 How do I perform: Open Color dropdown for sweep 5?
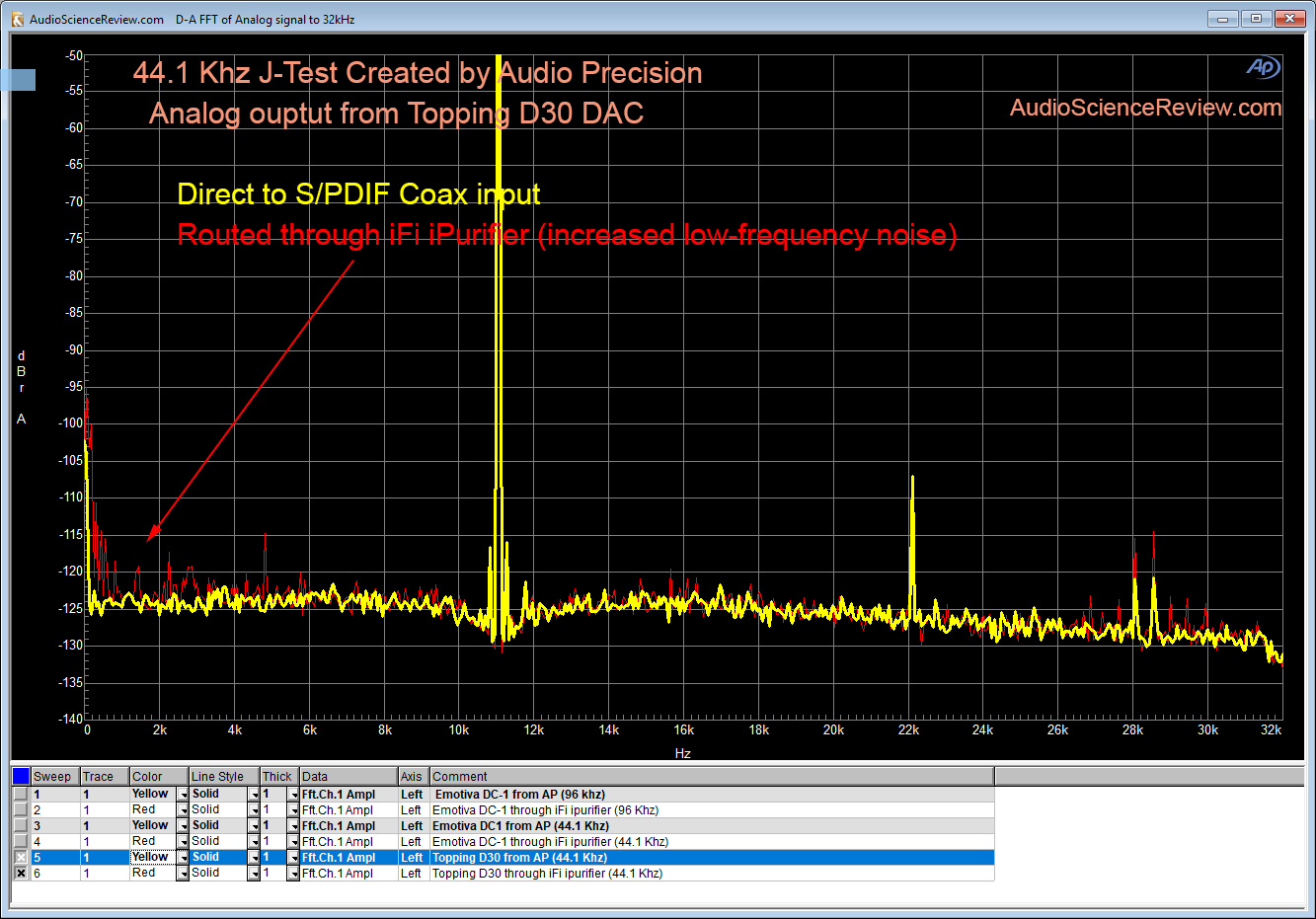pyautogui.click(x=183, y=858)
